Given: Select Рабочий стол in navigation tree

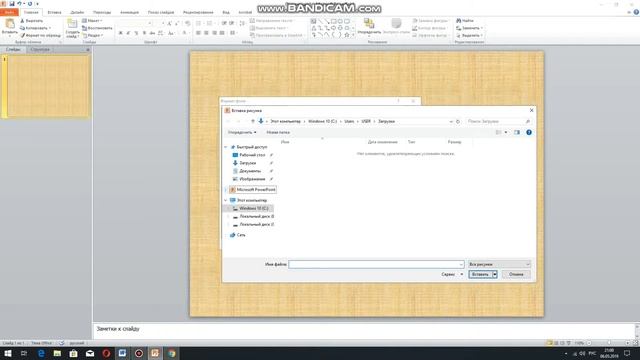Looking at the screenshot, I should point(252,155).
